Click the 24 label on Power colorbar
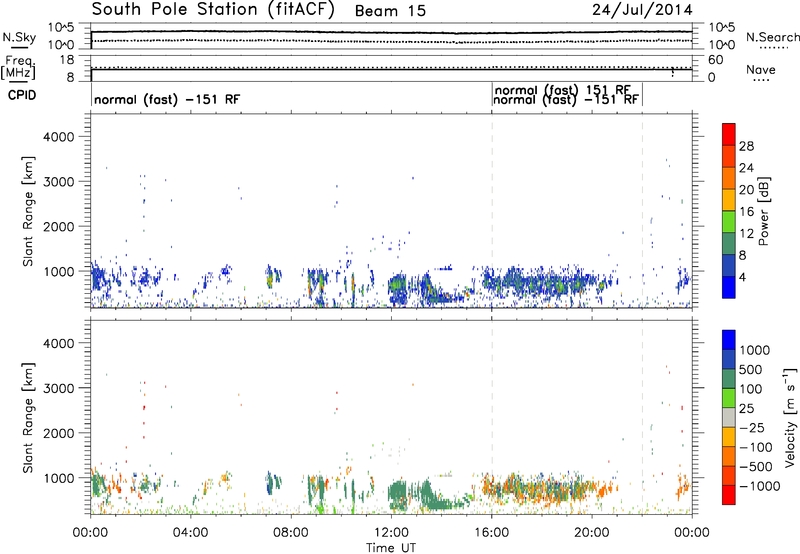 [x=746, y=168]
